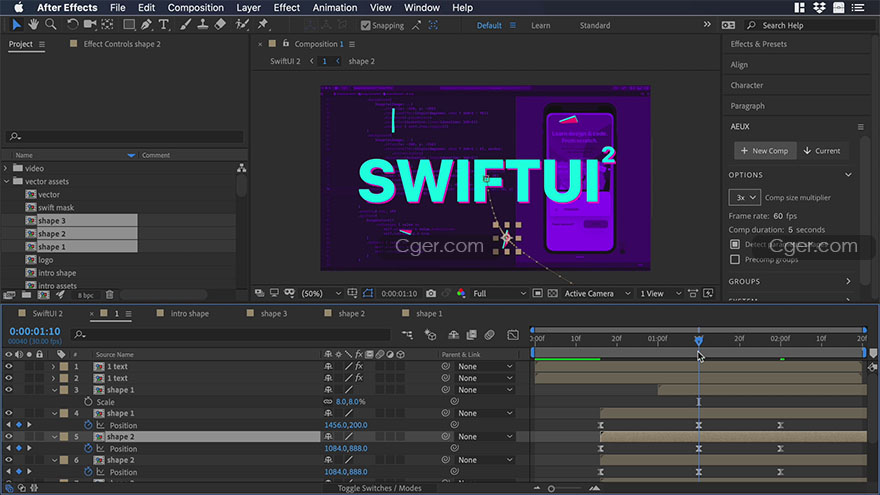
Task: Toggle Position keyframe diamond for layer 5
Action: [x=19, y=448]
